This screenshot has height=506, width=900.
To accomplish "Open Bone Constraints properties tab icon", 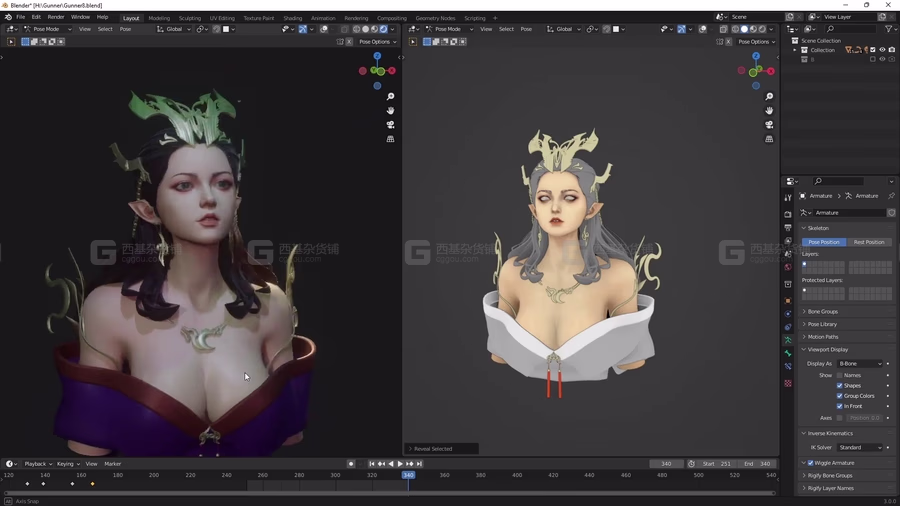I will tap(788, 367).
